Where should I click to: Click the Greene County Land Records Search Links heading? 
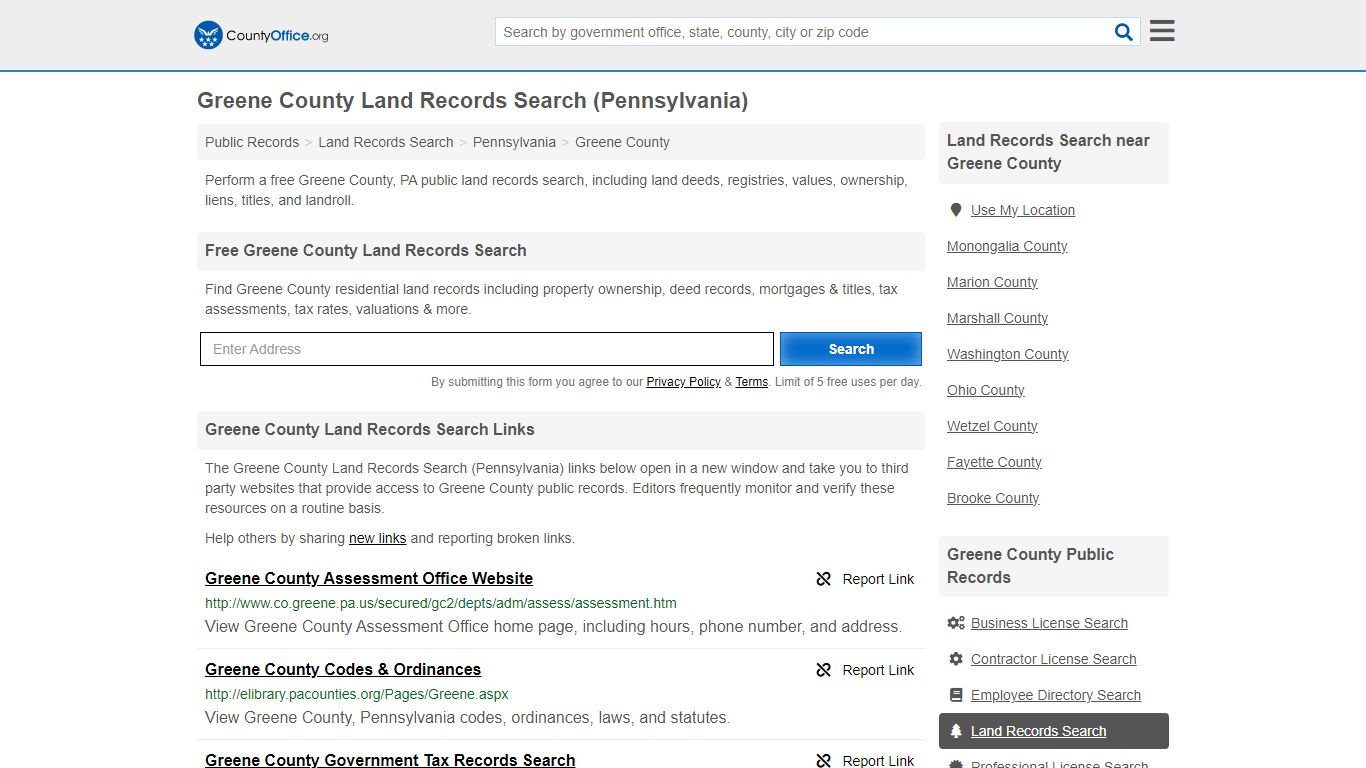point(370,429)
